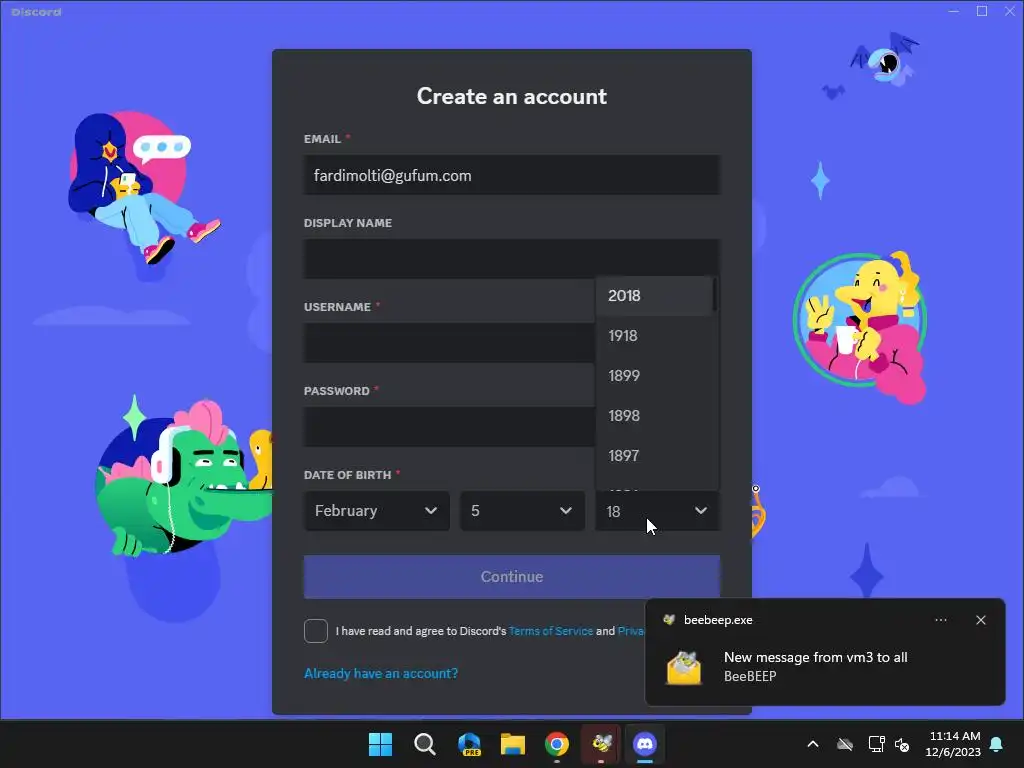Close the Discord window

(x=1010, y=11)
